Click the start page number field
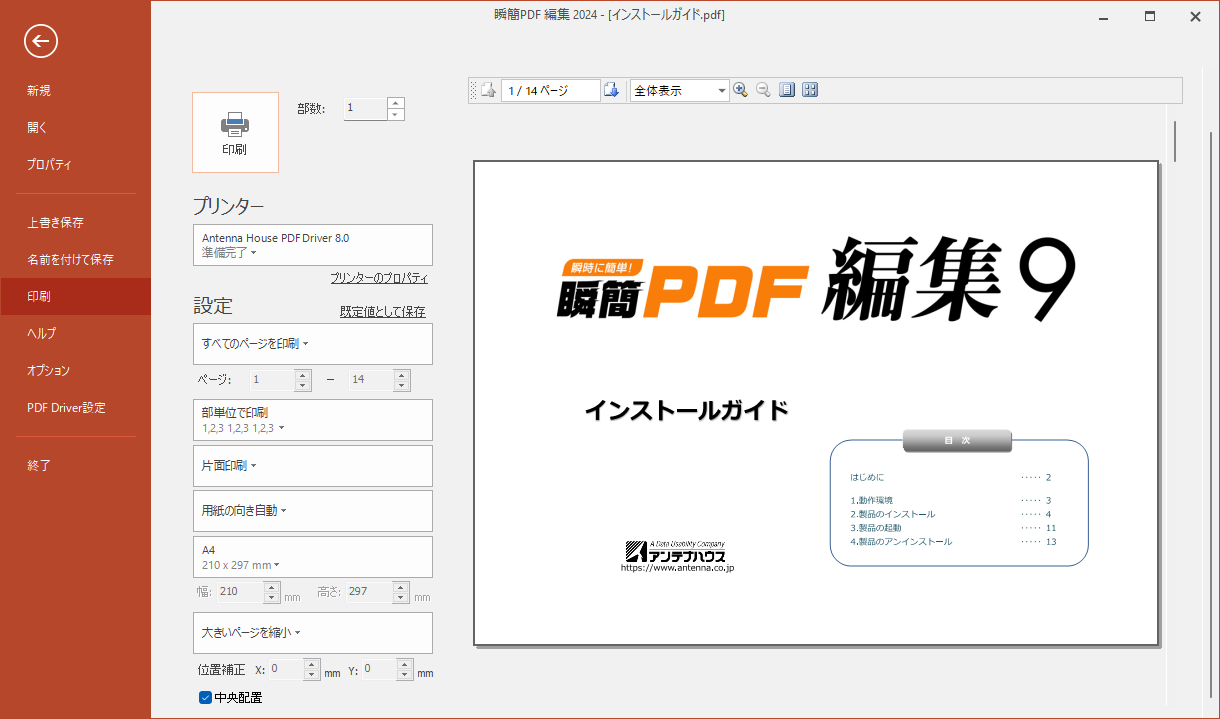Screen dimensions: 1220x719 (x=272, y=380)
